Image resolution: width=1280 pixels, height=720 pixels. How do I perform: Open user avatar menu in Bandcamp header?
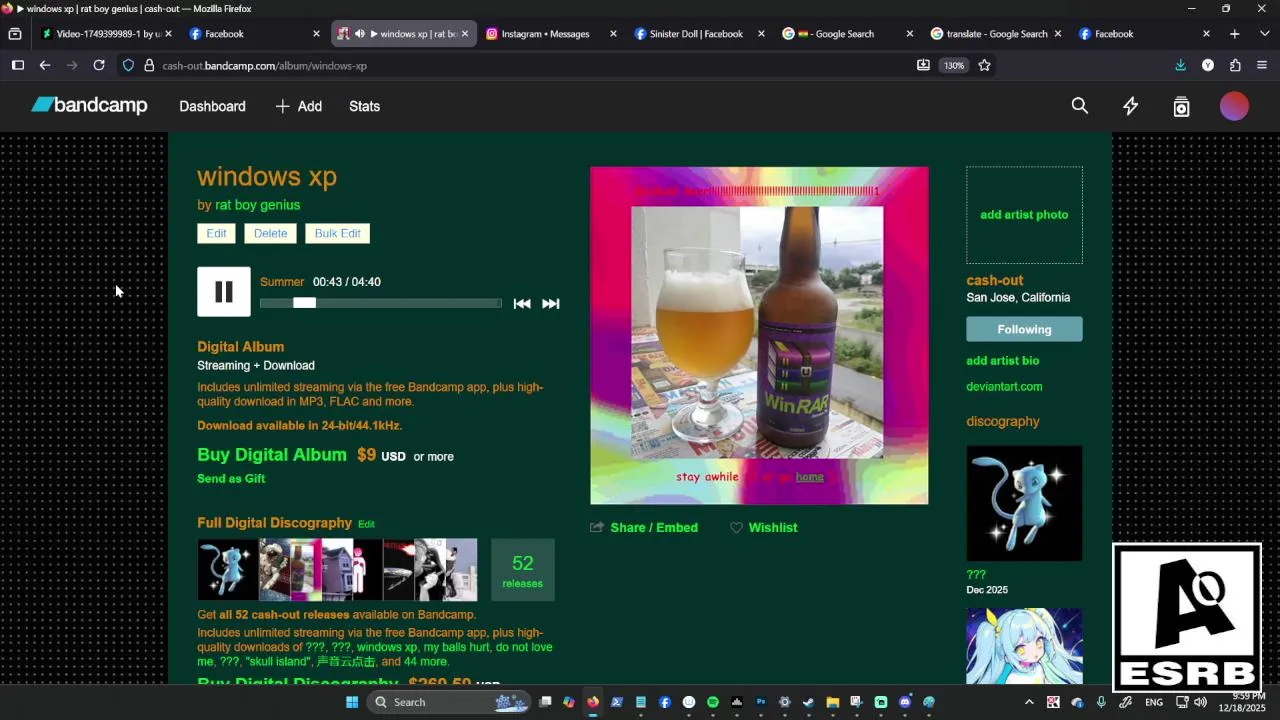click(1235, 106)
